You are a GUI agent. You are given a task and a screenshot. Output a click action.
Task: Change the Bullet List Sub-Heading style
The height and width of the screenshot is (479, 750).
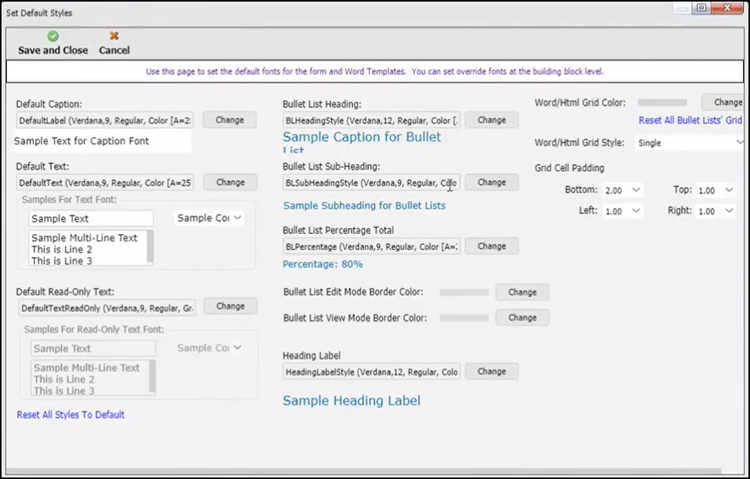[x=491, y=183]
